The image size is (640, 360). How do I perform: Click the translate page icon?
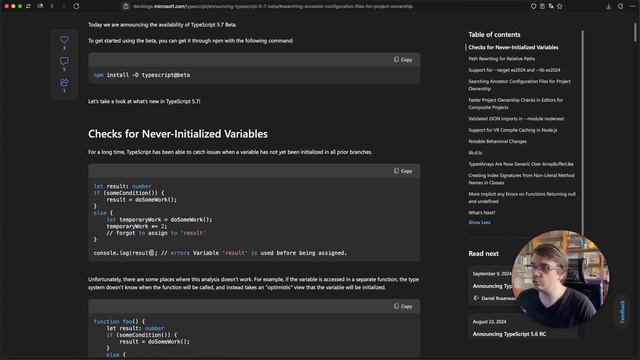tap(551, 6)
